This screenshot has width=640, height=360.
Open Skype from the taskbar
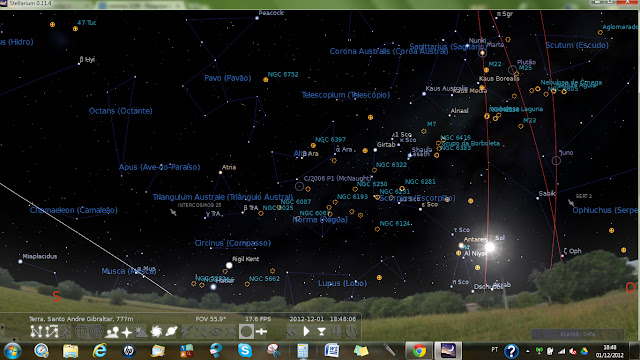click(244, 351)
